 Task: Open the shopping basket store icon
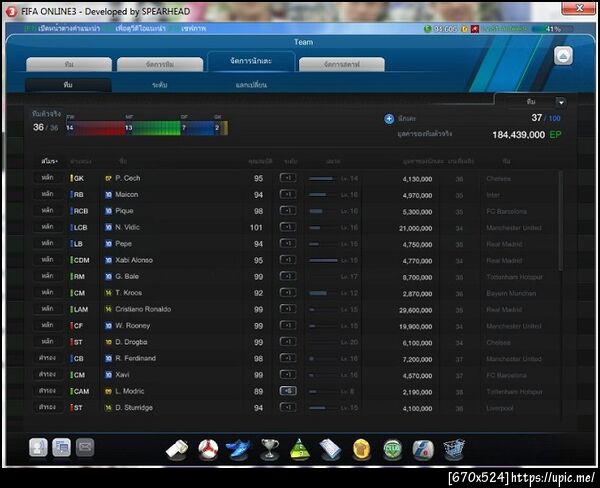[454, 449]
